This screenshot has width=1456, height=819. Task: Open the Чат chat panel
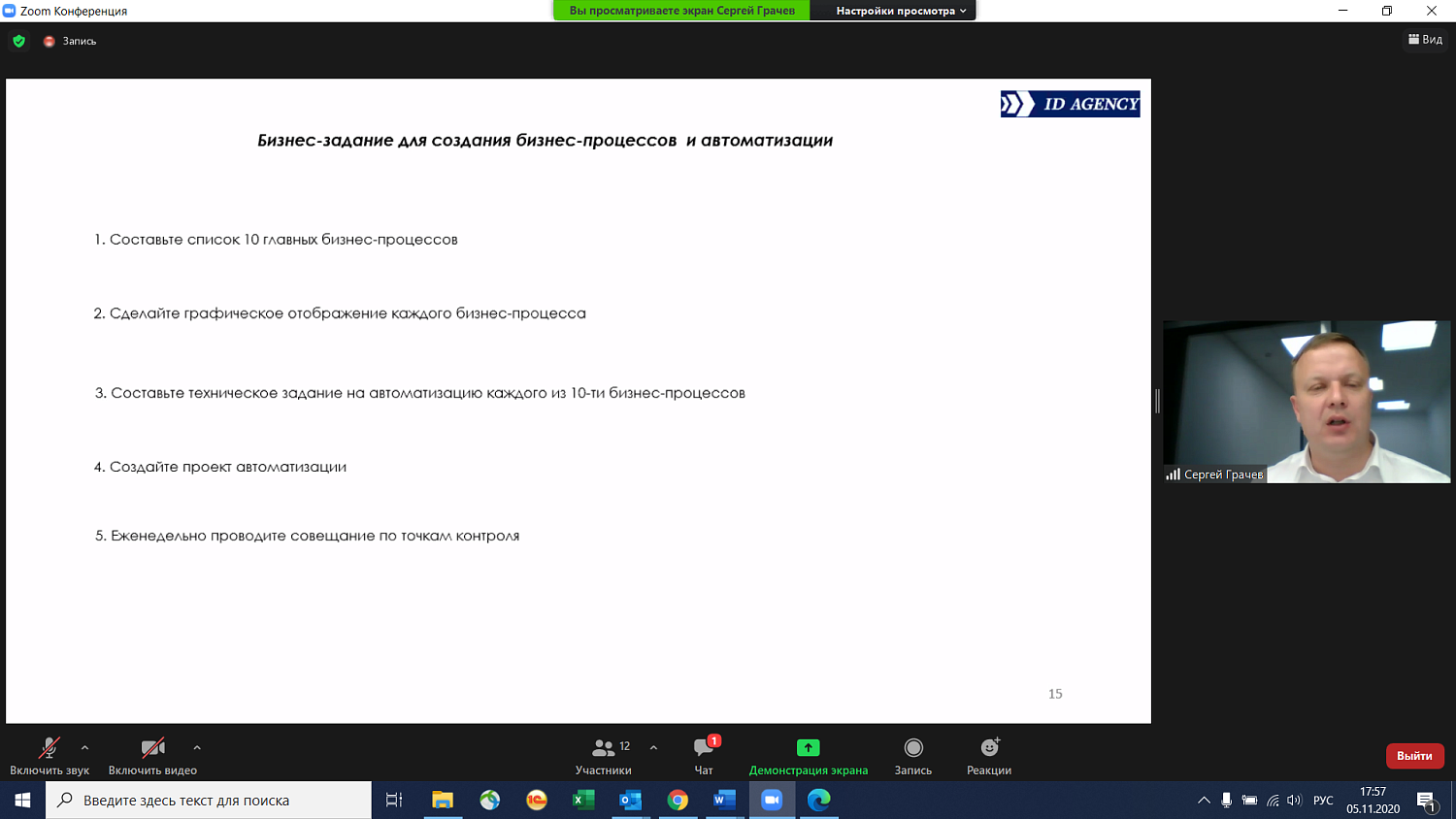tap(704, 755)
